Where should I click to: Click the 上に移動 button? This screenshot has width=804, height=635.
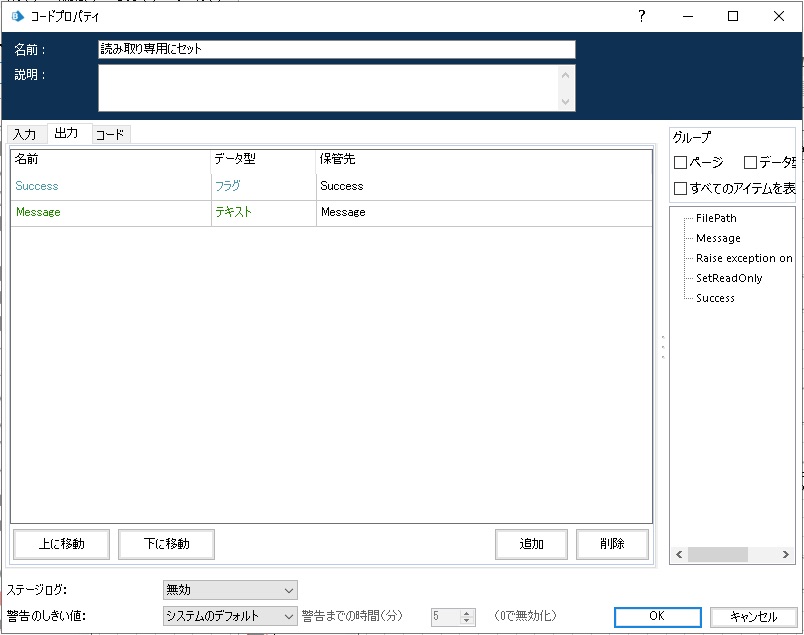tap(62, 544)
